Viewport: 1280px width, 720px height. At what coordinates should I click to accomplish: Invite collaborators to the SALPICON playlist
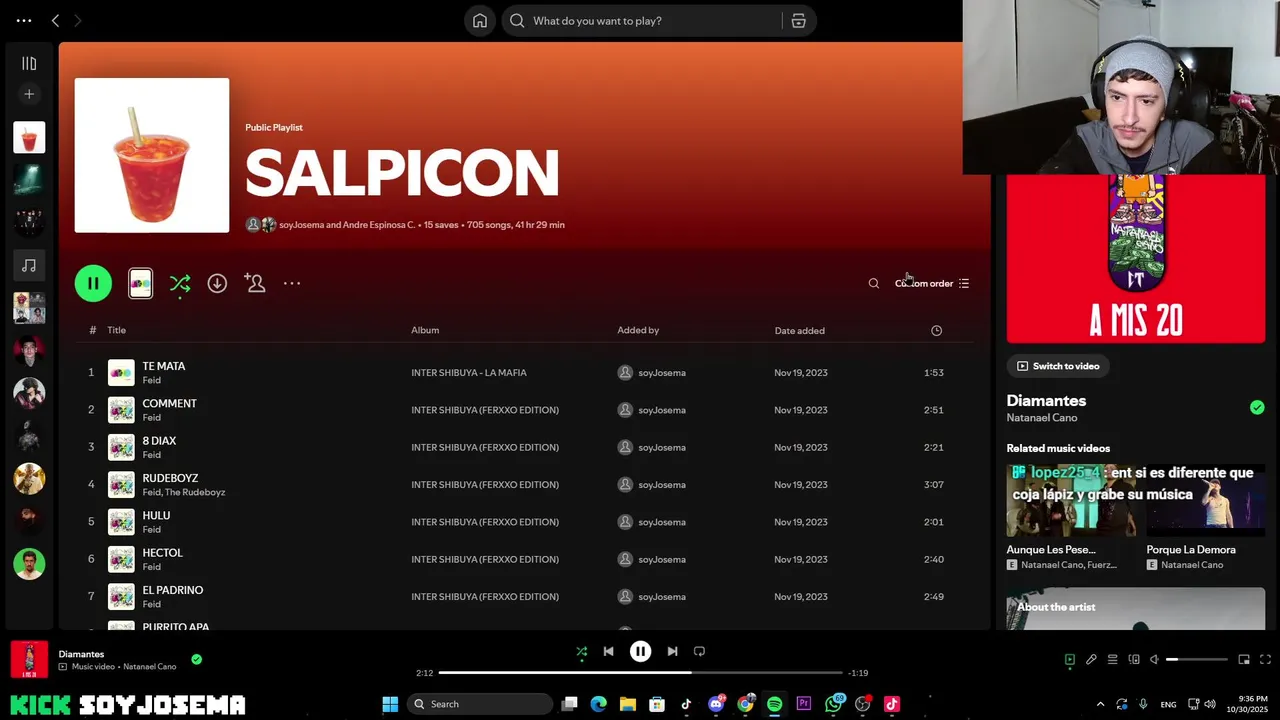tap(255, 284)
